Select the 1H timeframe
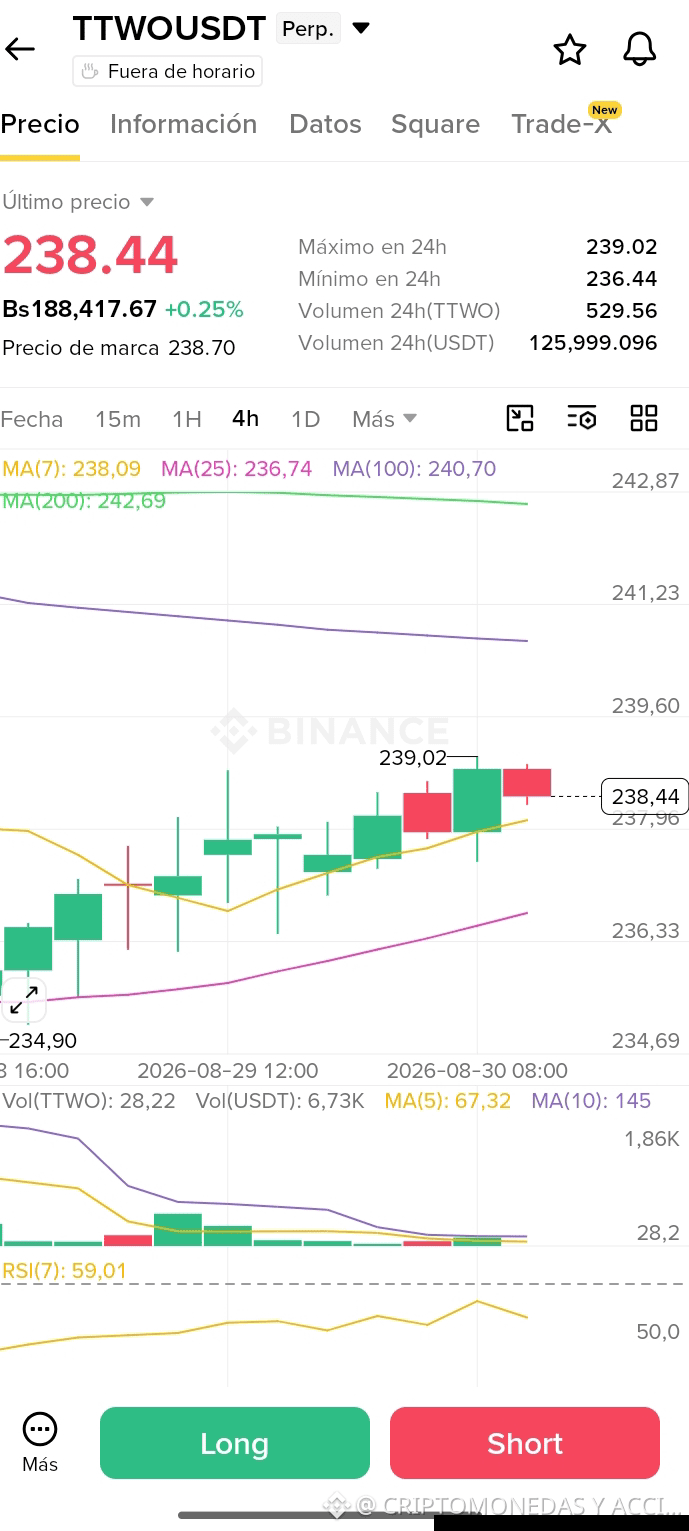Viewport: 689px width, 1531px height. tap(187, 419)
